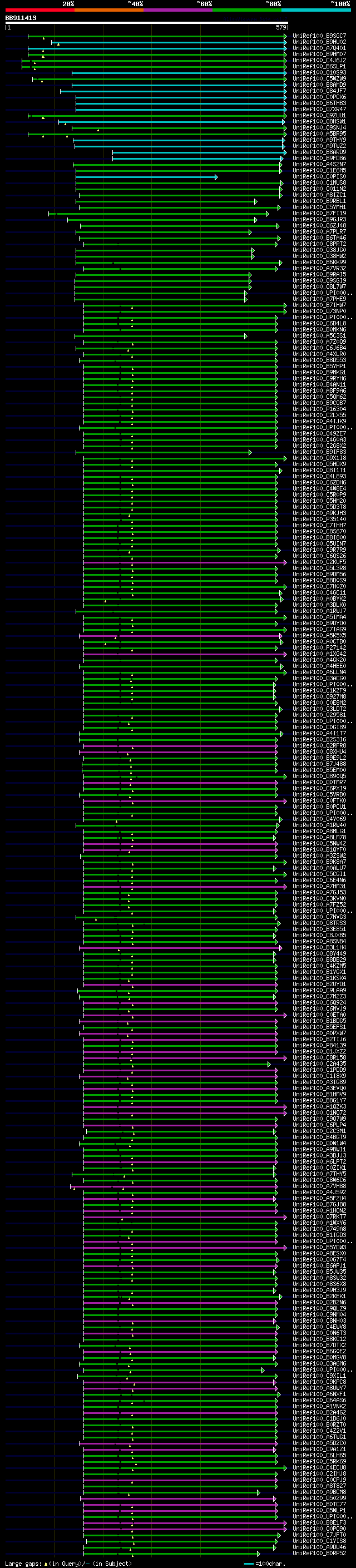Click hit label UniRef100_Q50299
Viewport: 356px width, 1568px height.
(319, 1498)
